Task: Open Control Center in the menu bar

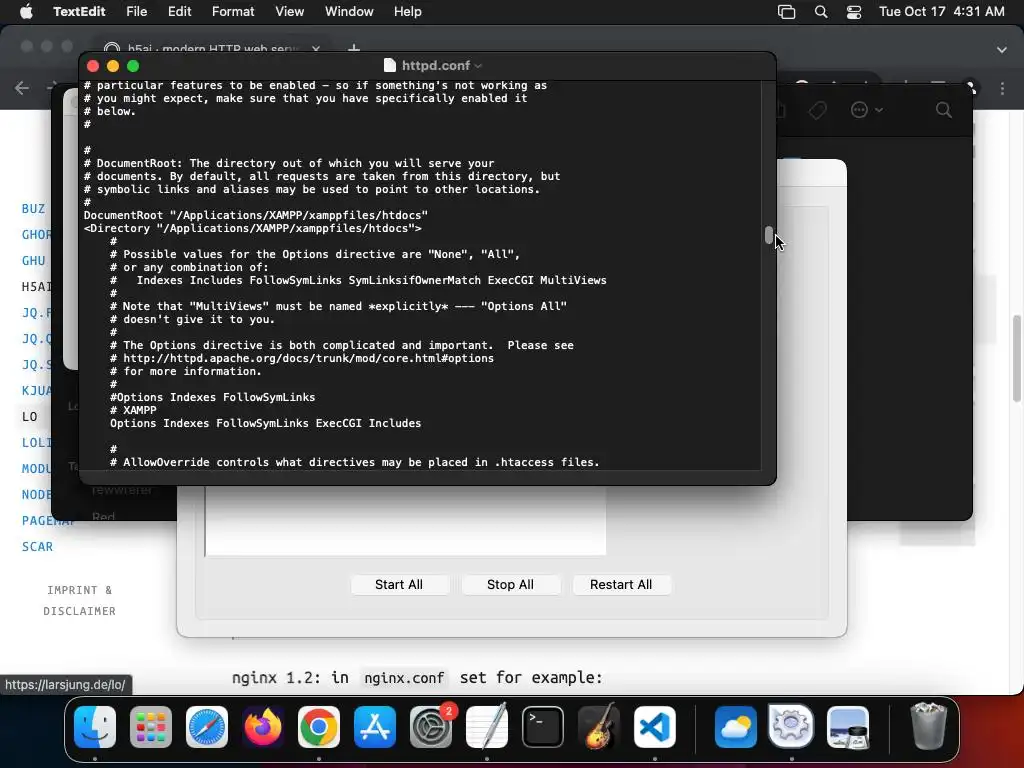Action: click(854, 12)
